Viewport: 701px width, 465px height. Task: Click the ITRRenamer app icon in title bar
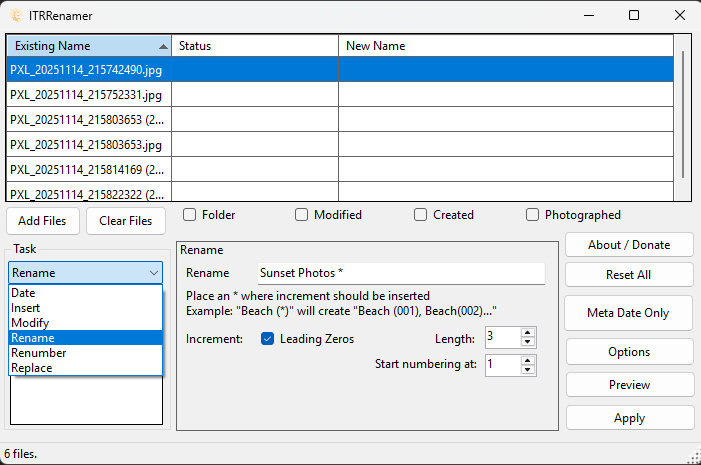point(15,15)
